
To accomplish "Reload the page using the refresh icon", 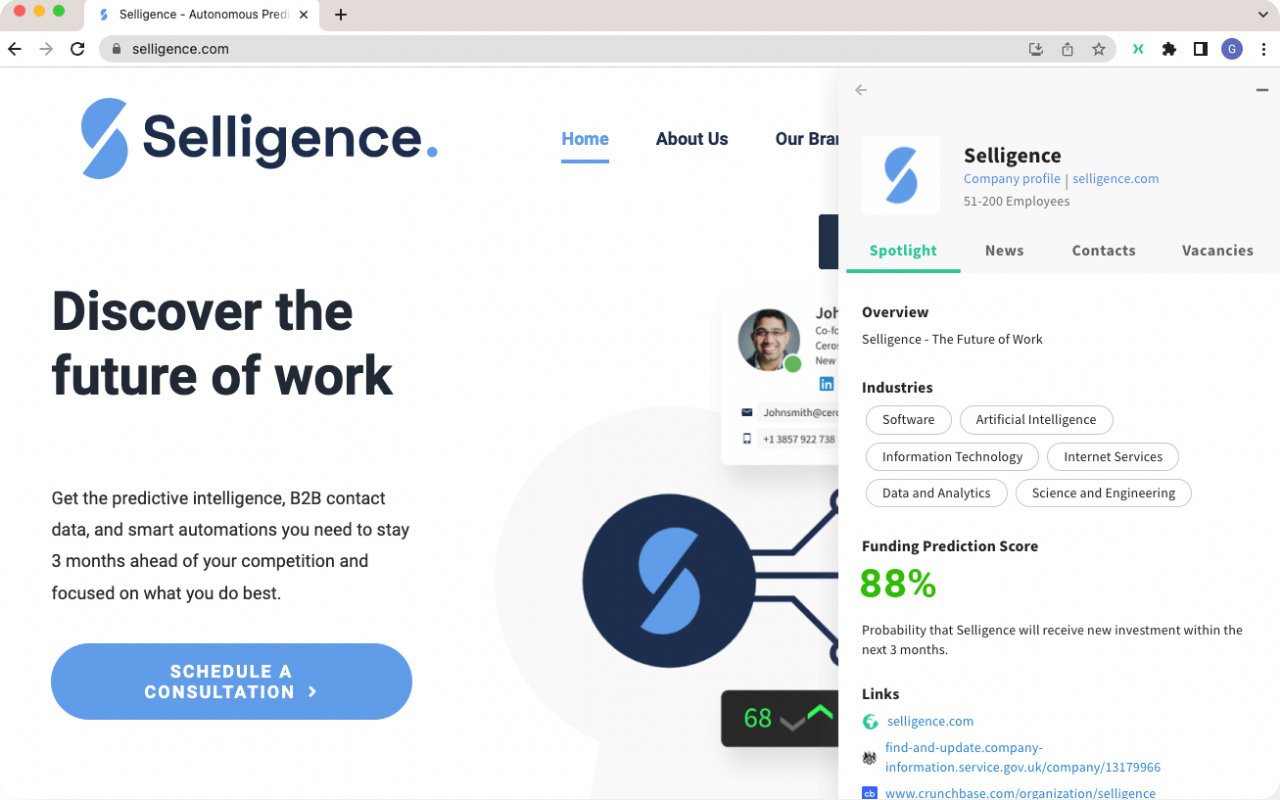I will (x=77, y=48).
